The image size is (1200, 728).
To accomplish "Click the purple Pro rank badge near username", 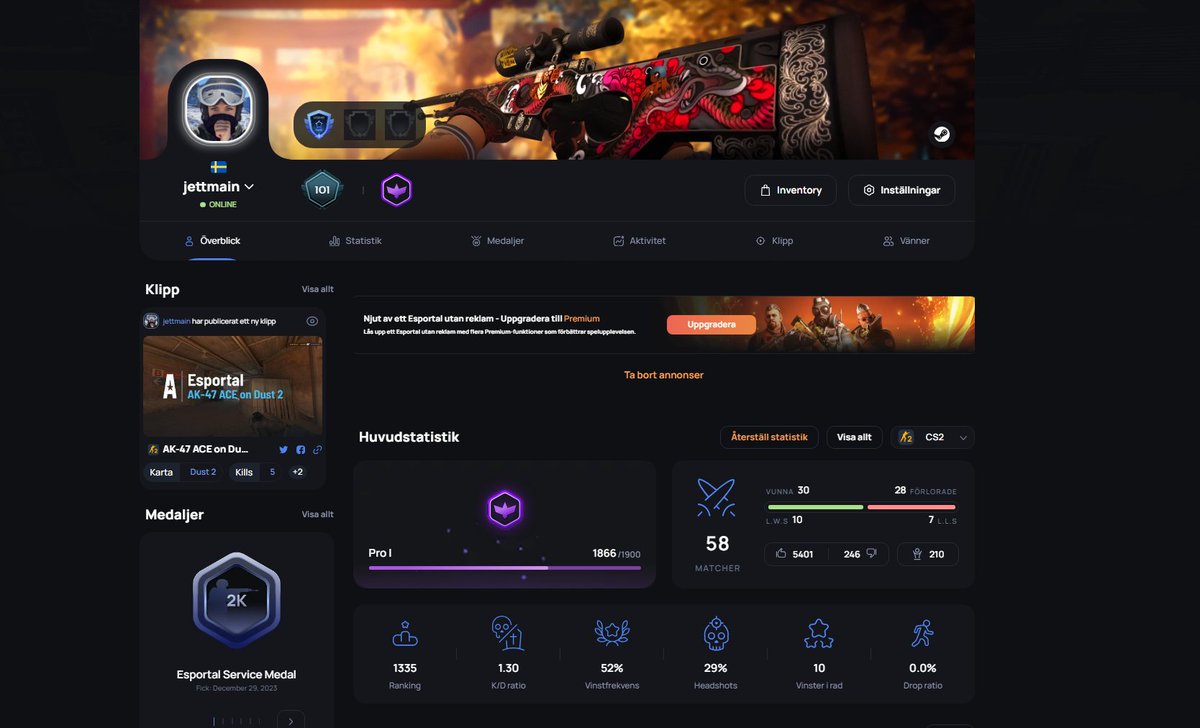I will [397, 190].
